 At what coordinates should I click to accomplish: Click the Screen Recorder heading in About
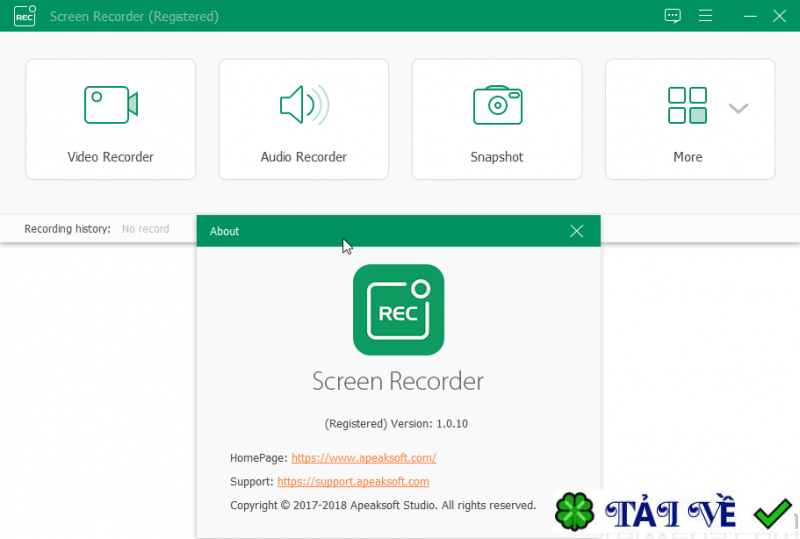click(x=398, y=381)
